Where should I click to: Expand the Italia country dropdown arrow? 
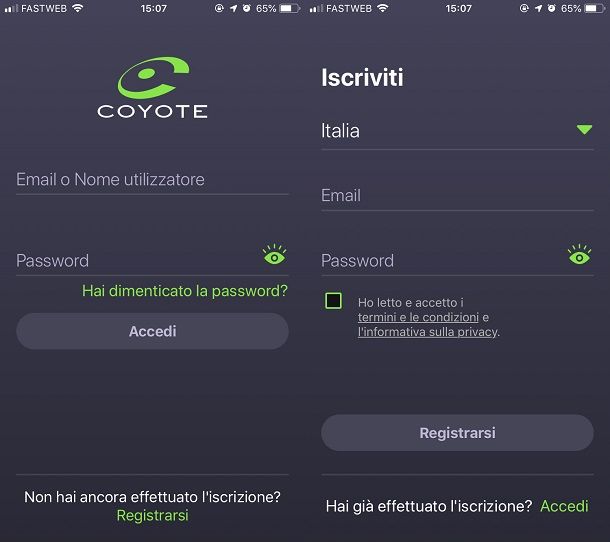coord(584,130)
